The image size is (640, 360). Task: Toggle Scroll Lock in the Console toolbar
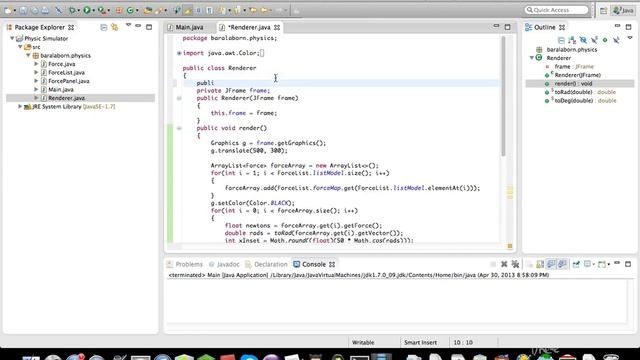540,264
